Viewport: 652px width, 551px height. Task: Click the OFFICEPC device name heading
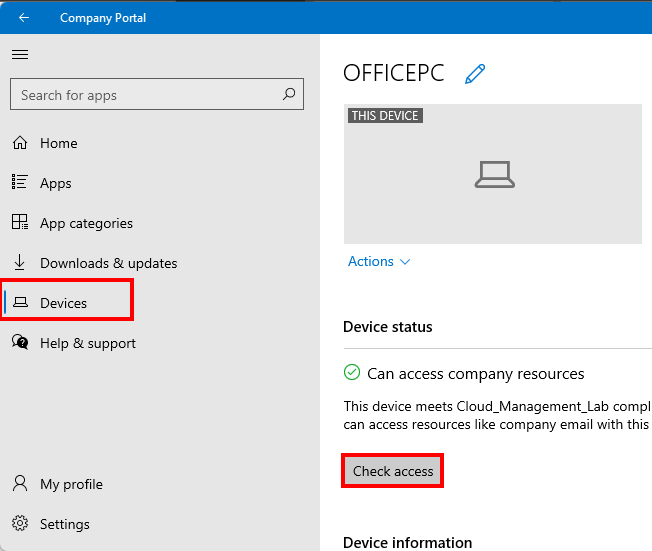[393, 73]
